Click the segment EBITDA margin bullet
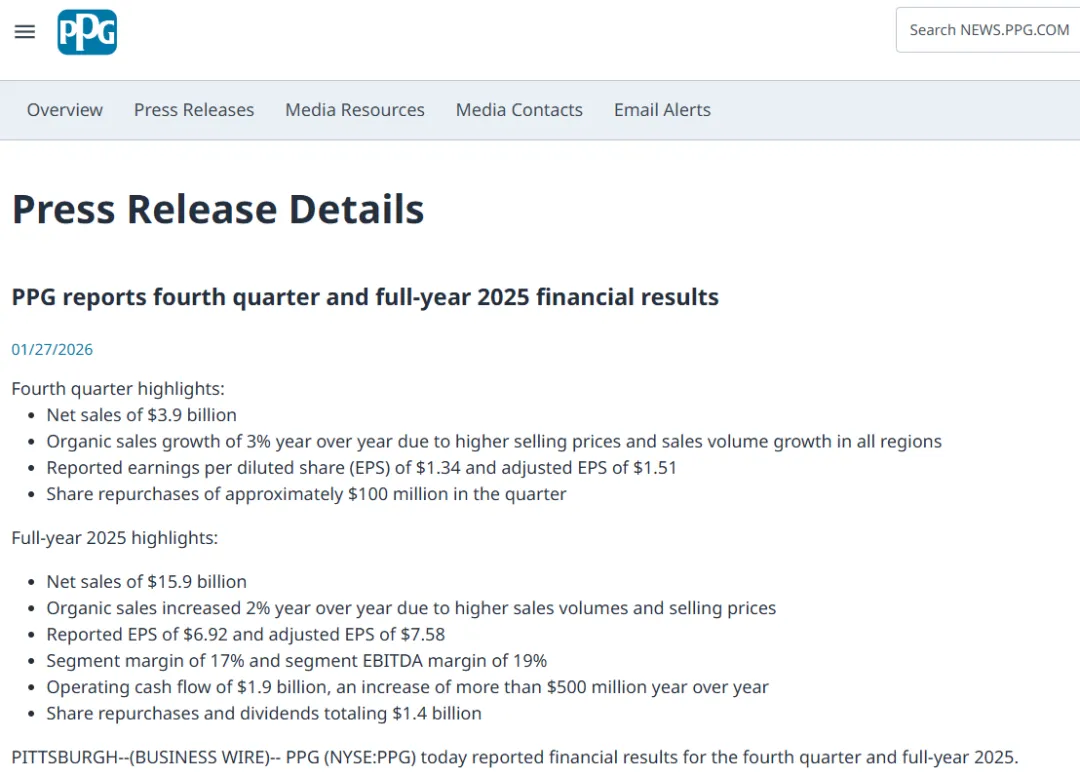 (x=297, y=661)
